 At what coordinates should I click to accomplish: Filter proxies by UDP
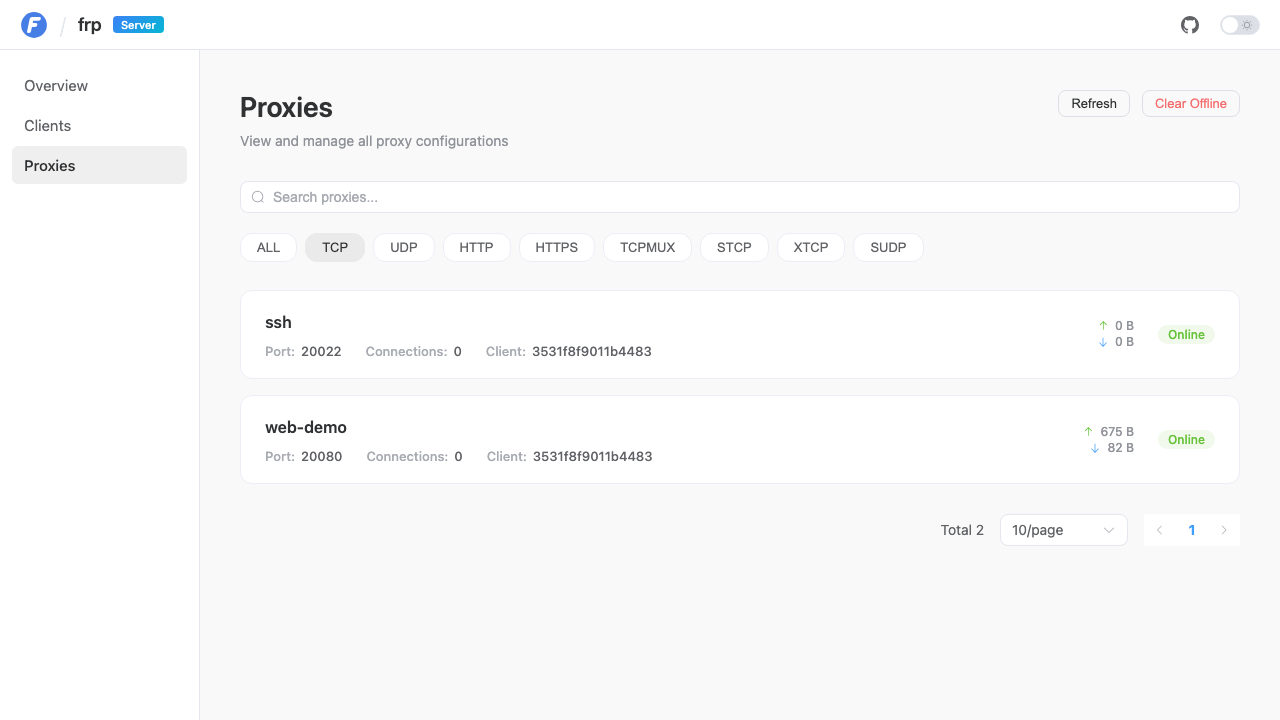[404, 247]
